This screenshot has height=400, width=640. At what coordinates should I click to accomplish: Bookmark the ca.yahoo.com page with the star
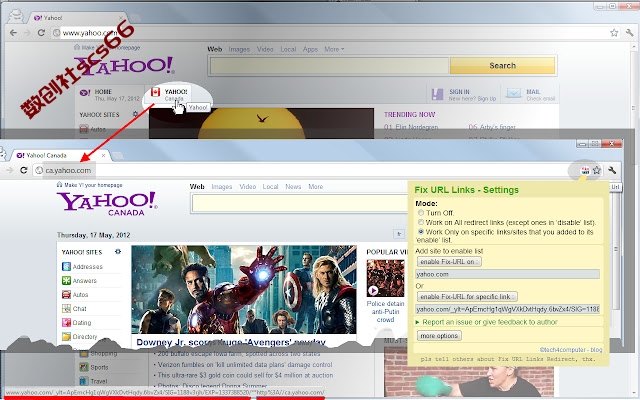[597, 170]
